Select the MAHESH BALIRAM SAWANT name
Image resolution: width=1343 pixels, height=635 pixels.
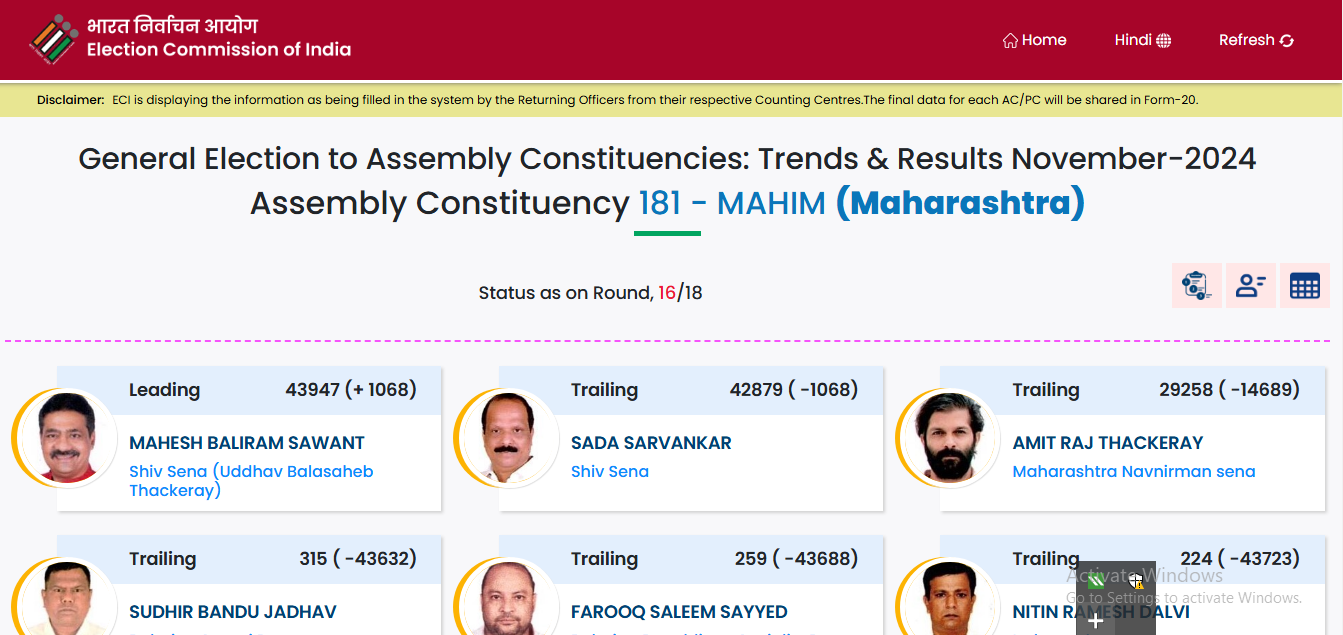(x=247, y=443)
